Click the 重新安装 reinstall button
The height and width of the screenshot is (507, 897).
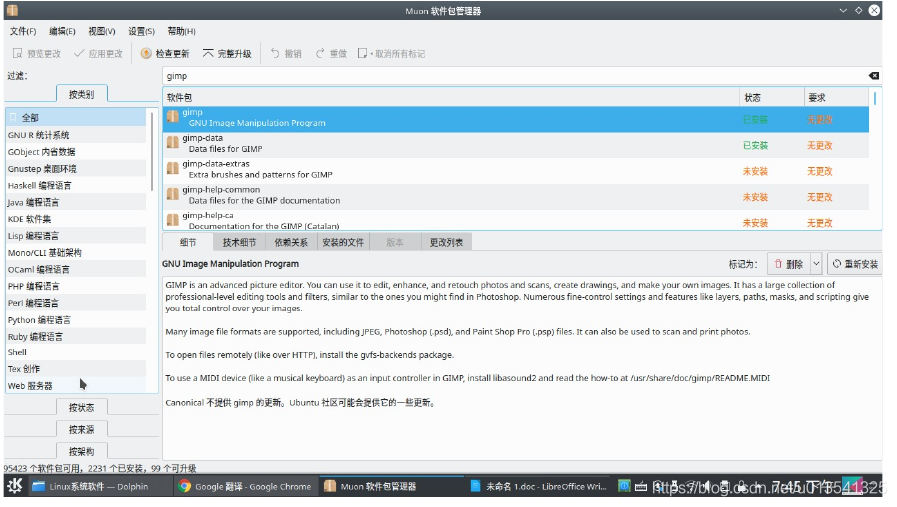coord(855,264)
